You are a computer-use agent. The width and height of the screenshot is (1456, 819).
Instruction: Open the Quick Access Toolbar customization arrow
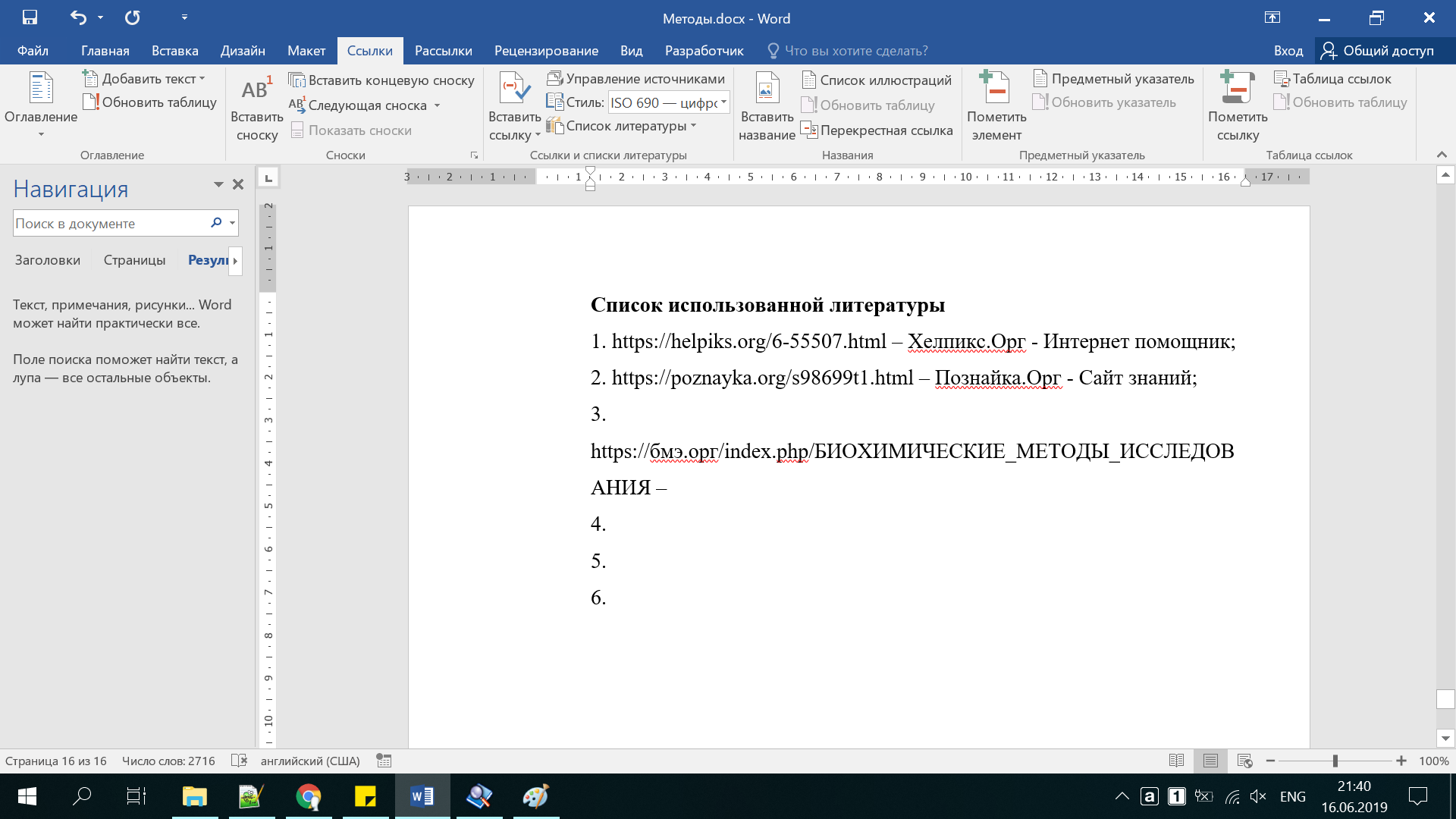click(x=184, y=17)
